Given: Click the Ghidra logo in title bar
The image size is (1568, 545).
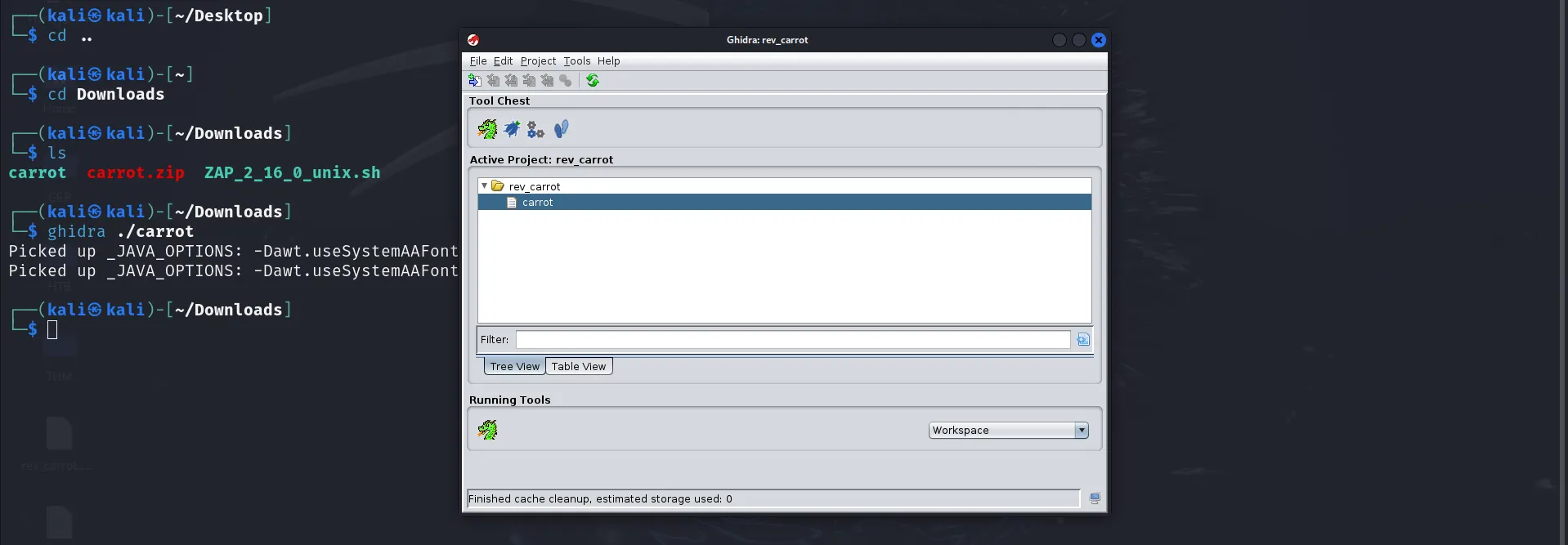Looking at the screenshot, I should [473, 40].
